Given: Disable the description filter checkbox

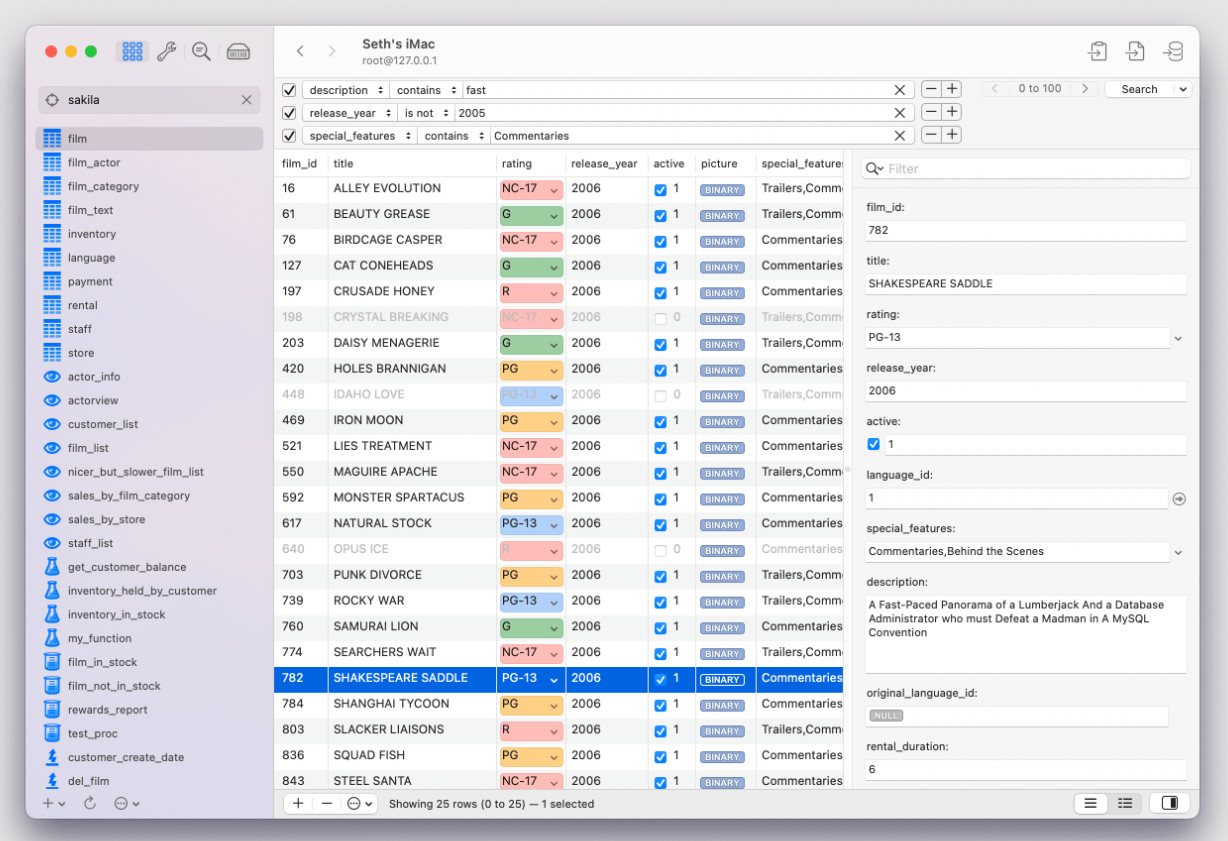Looking at the screenshot, I should [289, 90].
